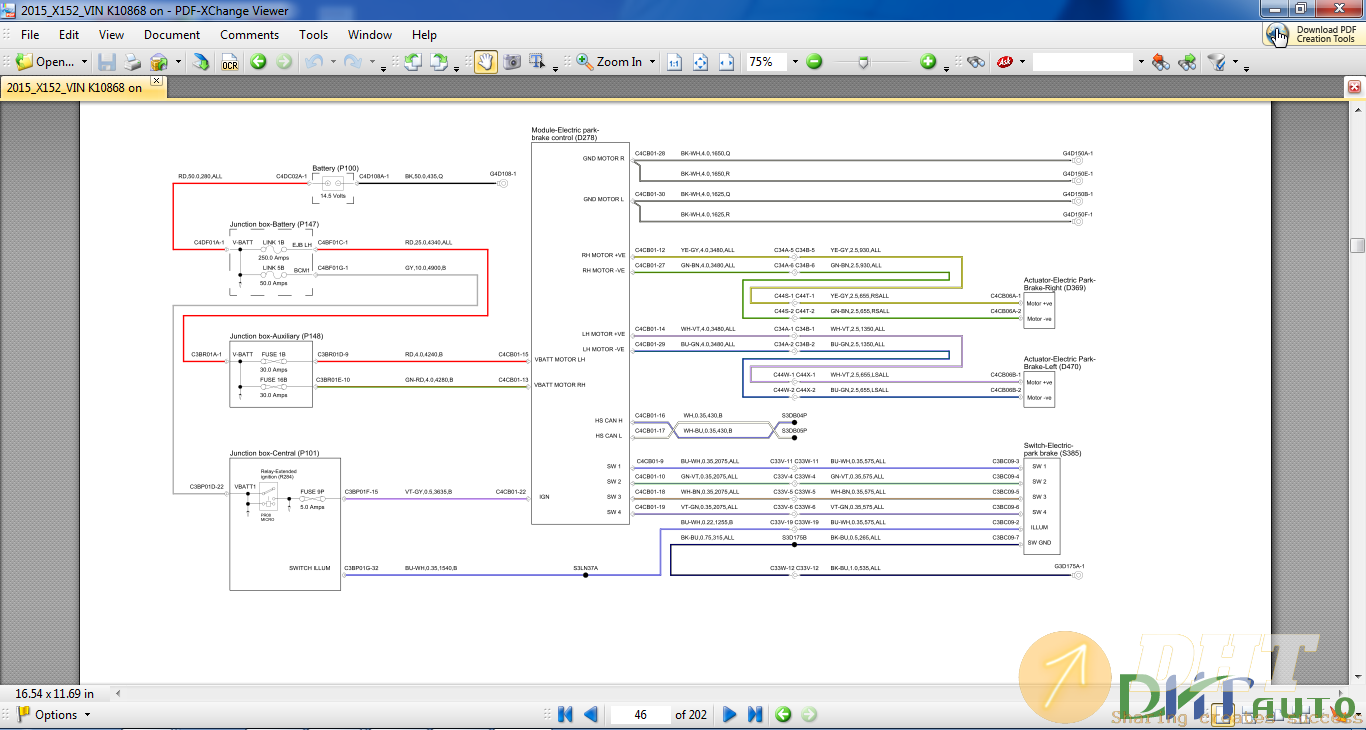Image resolution: width=1366 pixels, height=730 pixels.
Task: Expand the Undo history dropdown
Action: coord(332,62)
